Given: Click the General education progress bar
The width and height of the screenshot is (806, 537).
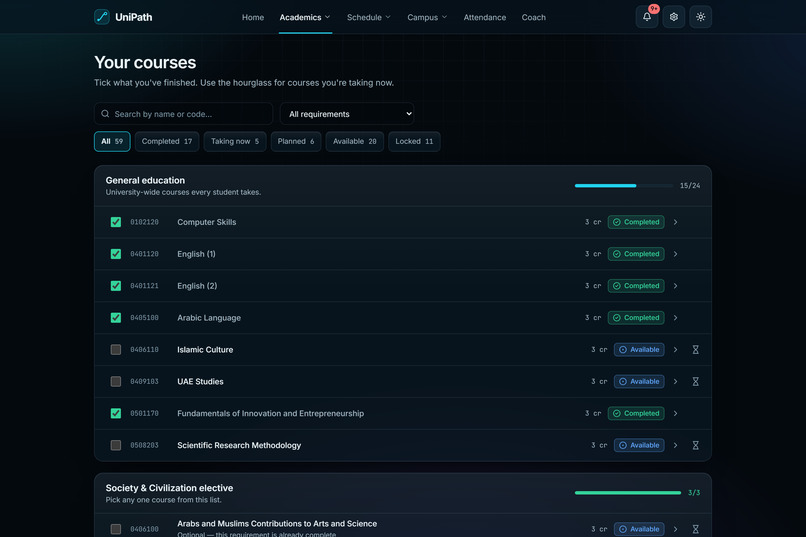Looking at the screenshot, I should click(624, 186).
